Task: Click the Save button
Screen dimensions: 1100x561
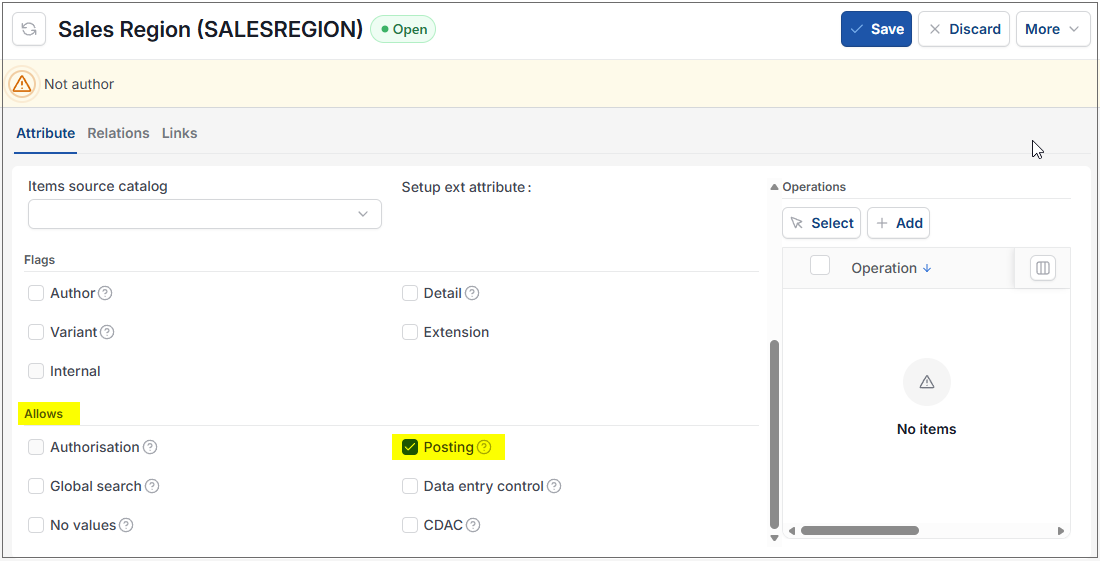Action: 876,29
